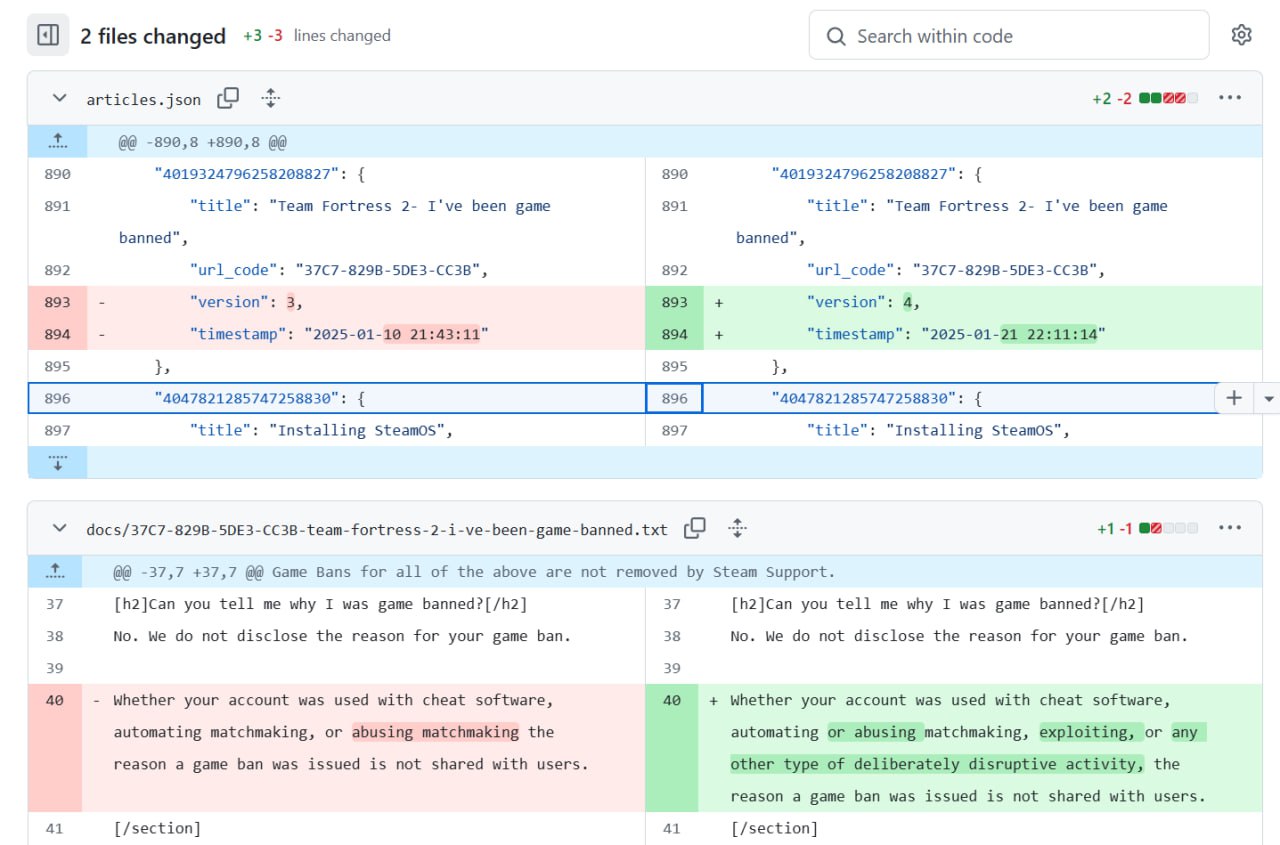Click the added line '"version": 4,'
Image resolution: width=1280 pixels, height=845 pixels.
(x=863, y=302)
